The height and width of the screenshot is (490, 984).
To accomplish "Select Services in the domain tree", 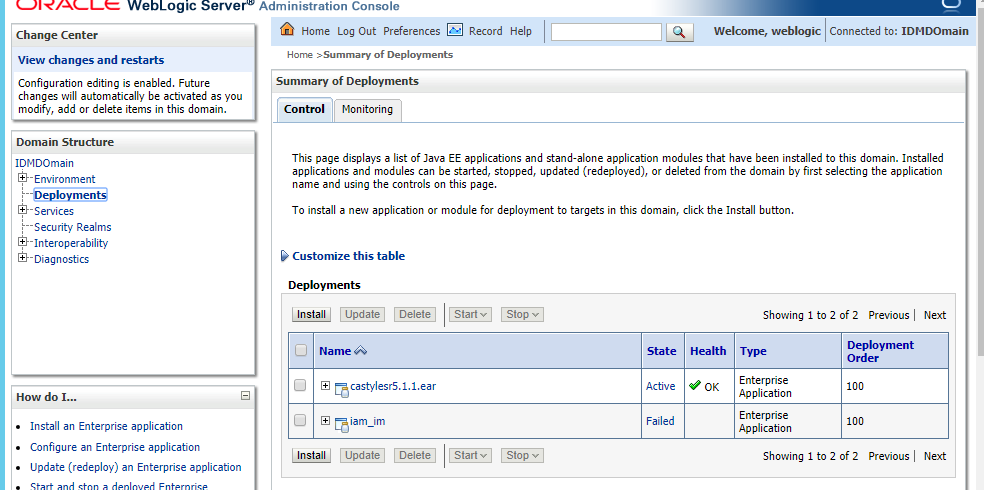I will click(53, 211).
